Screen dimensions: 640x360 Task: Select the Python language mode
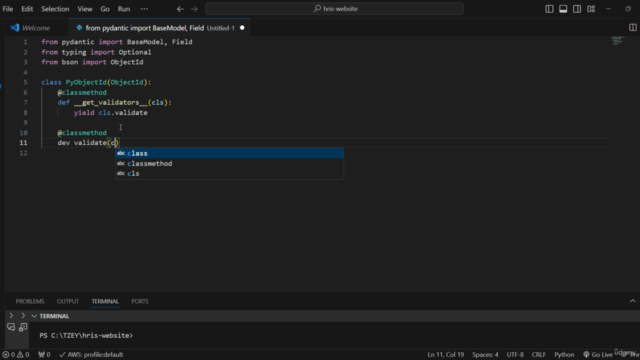[x=564, y=355]
